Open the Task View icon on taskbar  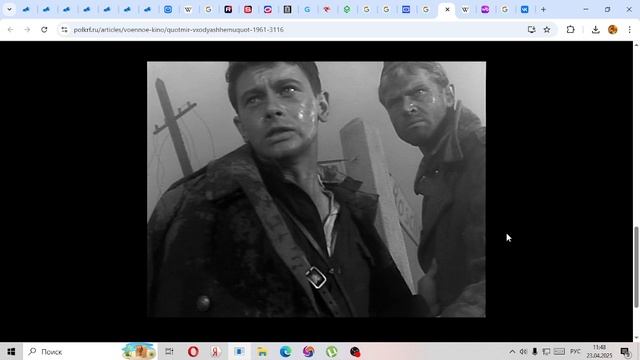169,351
